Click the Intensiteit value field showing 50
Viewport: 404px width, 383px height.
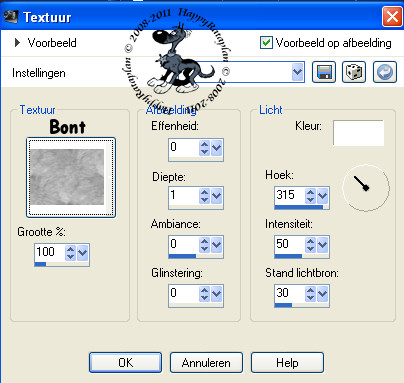tap(290, 244)
